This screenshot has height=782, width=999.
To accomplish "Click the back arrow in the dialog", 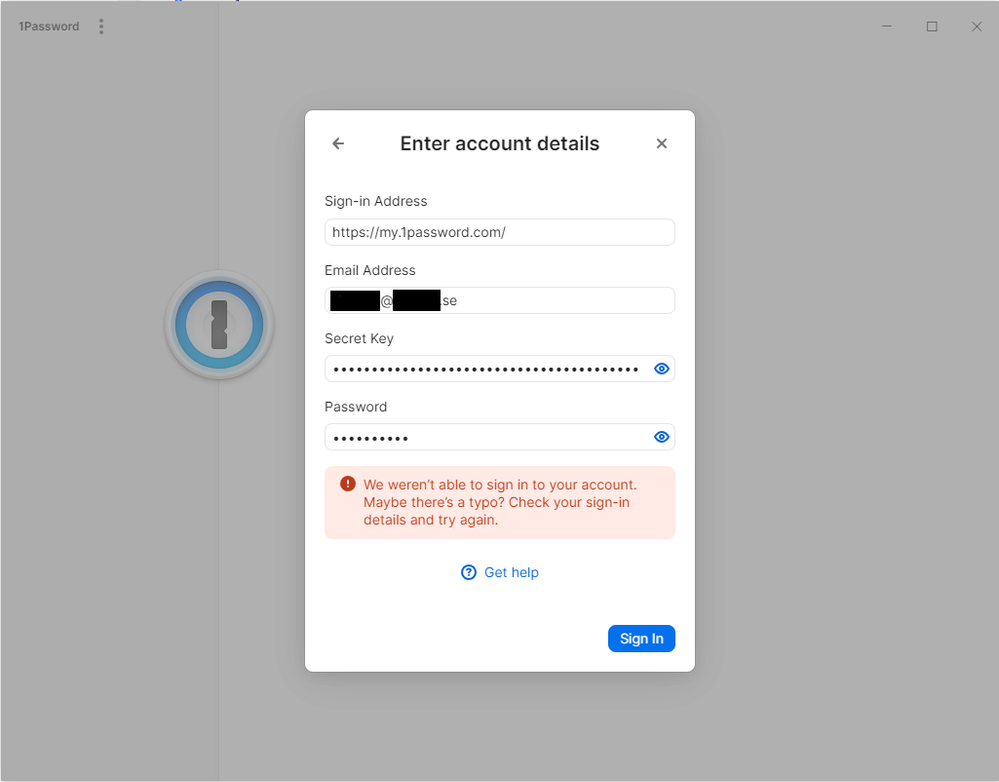I will pos(338,144).
